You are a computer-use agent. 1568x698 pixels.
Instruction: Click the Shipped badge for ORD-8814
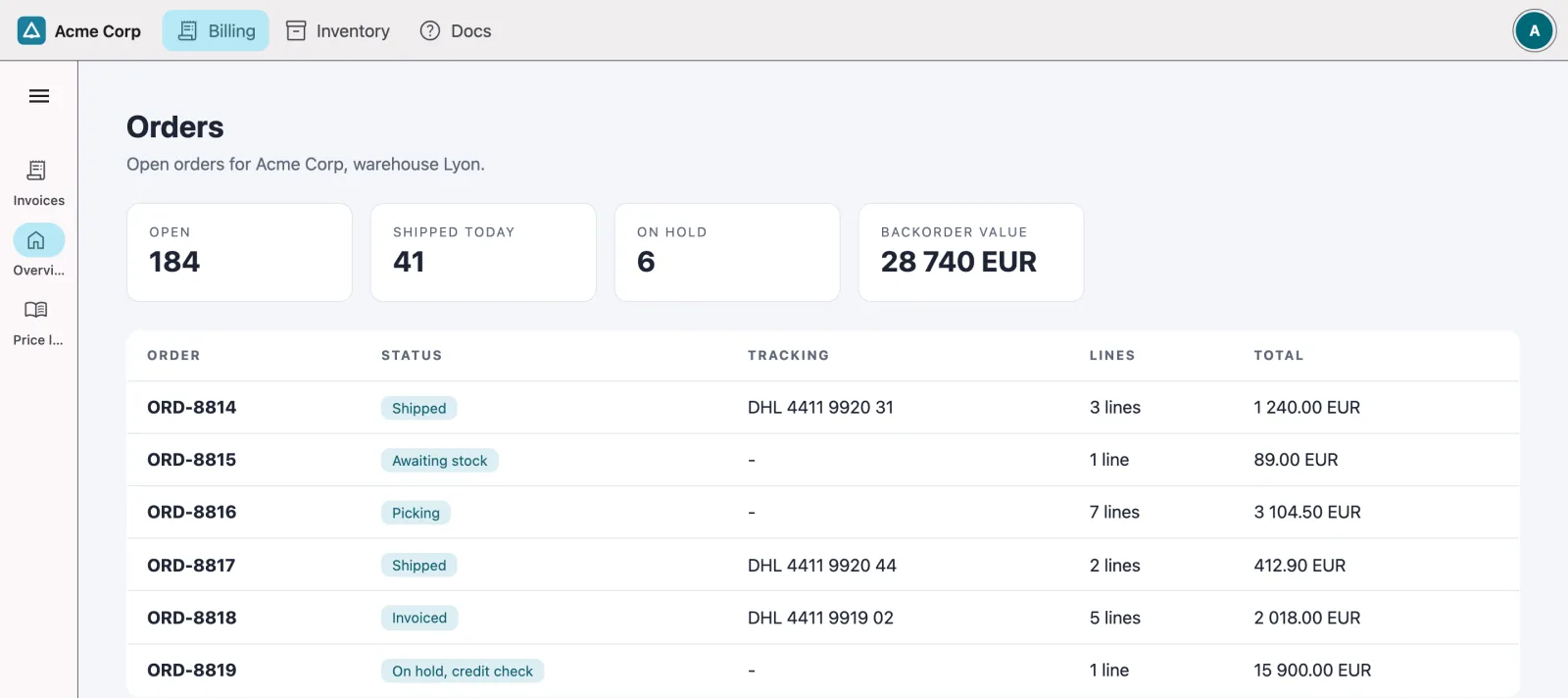(418, 408)
